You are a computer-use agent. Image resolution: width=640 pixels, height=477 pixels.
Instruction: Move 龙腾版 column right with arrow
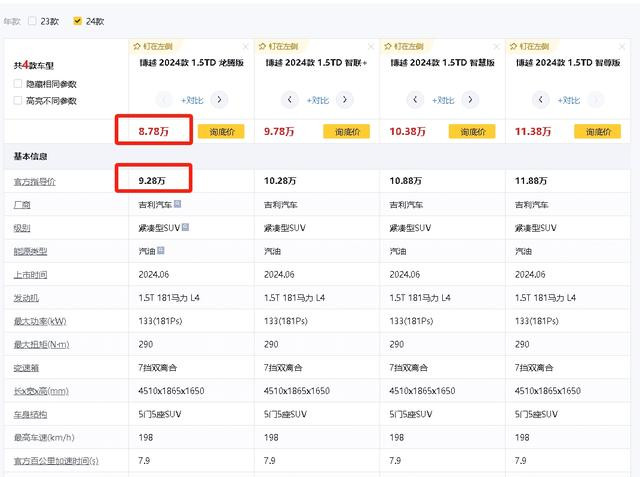(x=220, y=100)
